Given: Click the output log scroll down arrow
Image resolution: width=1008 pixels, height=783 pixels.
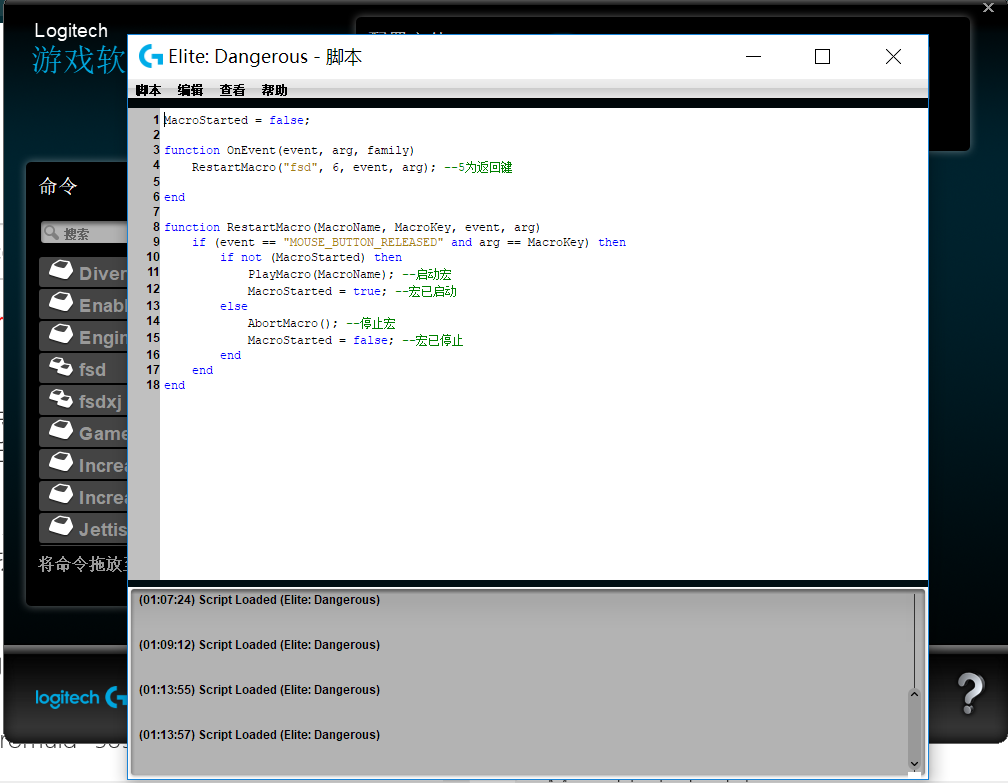Looking at the screenshot, I should tap(914, 764).
